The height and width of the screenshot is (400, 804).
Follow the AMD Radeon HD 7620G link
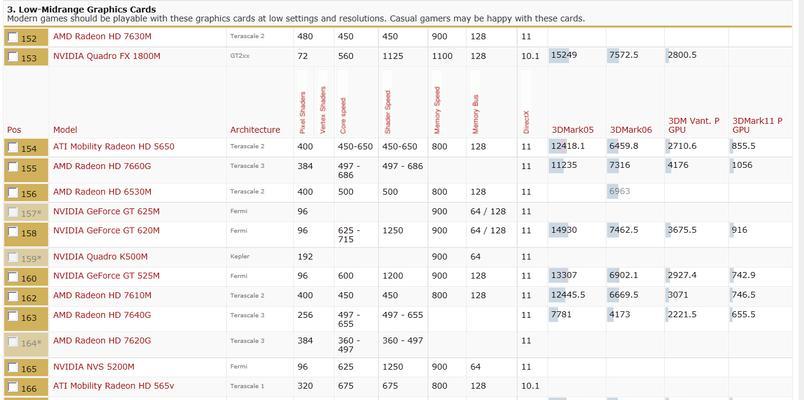tap(102, 341)
